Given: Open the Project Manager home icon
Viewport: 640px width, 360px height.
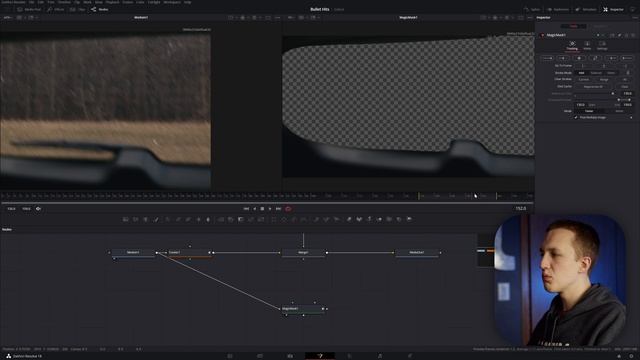Looking at the screenshot, I should [x=619, y=356].
